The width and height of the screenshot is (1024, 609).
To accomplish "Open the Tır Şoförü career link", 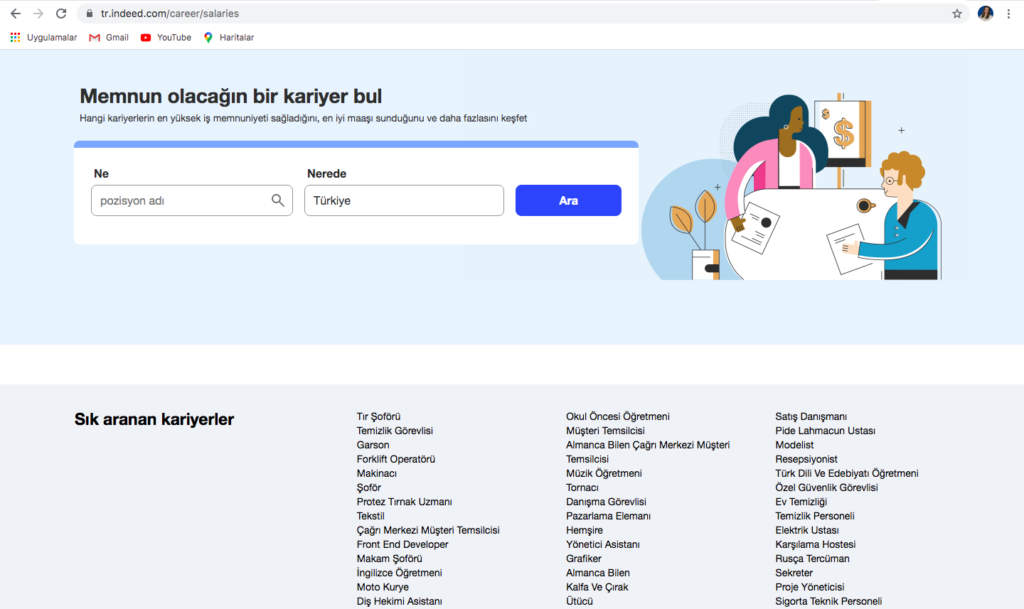I will pos(378,416).
